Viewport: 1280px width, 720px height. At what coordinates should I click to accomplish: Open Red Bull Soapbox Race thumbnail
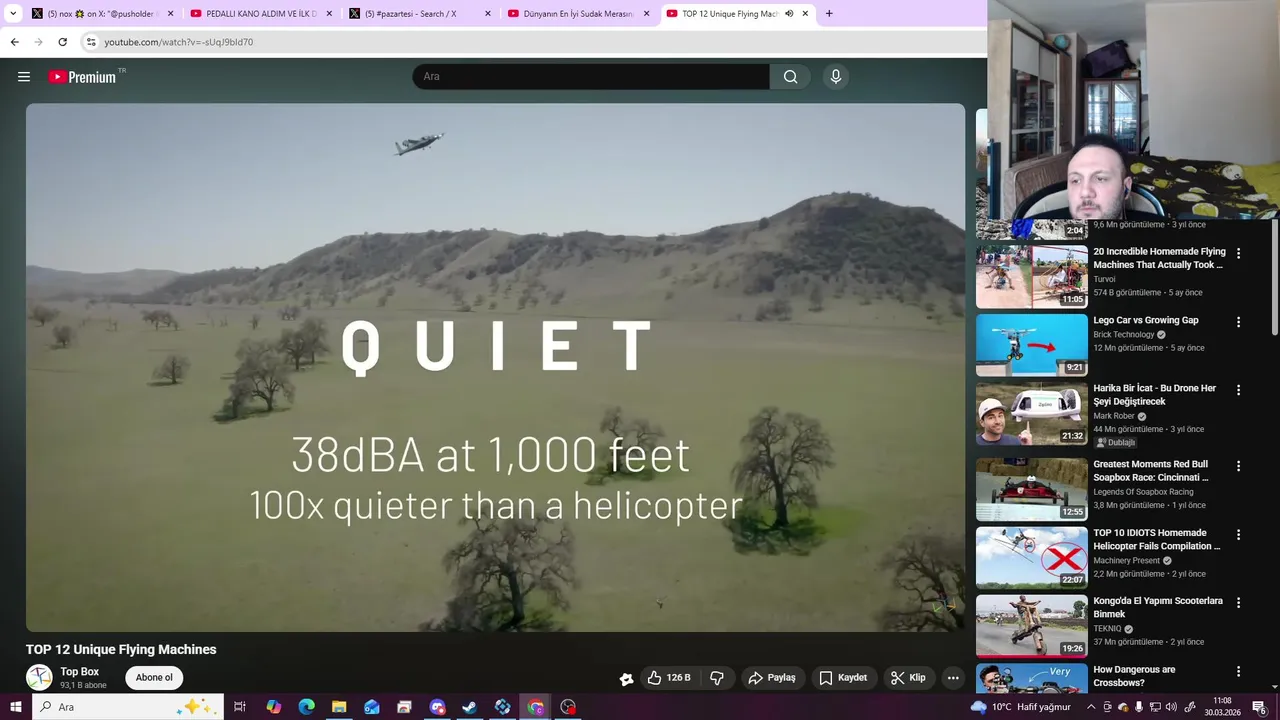coord(1032,489)
